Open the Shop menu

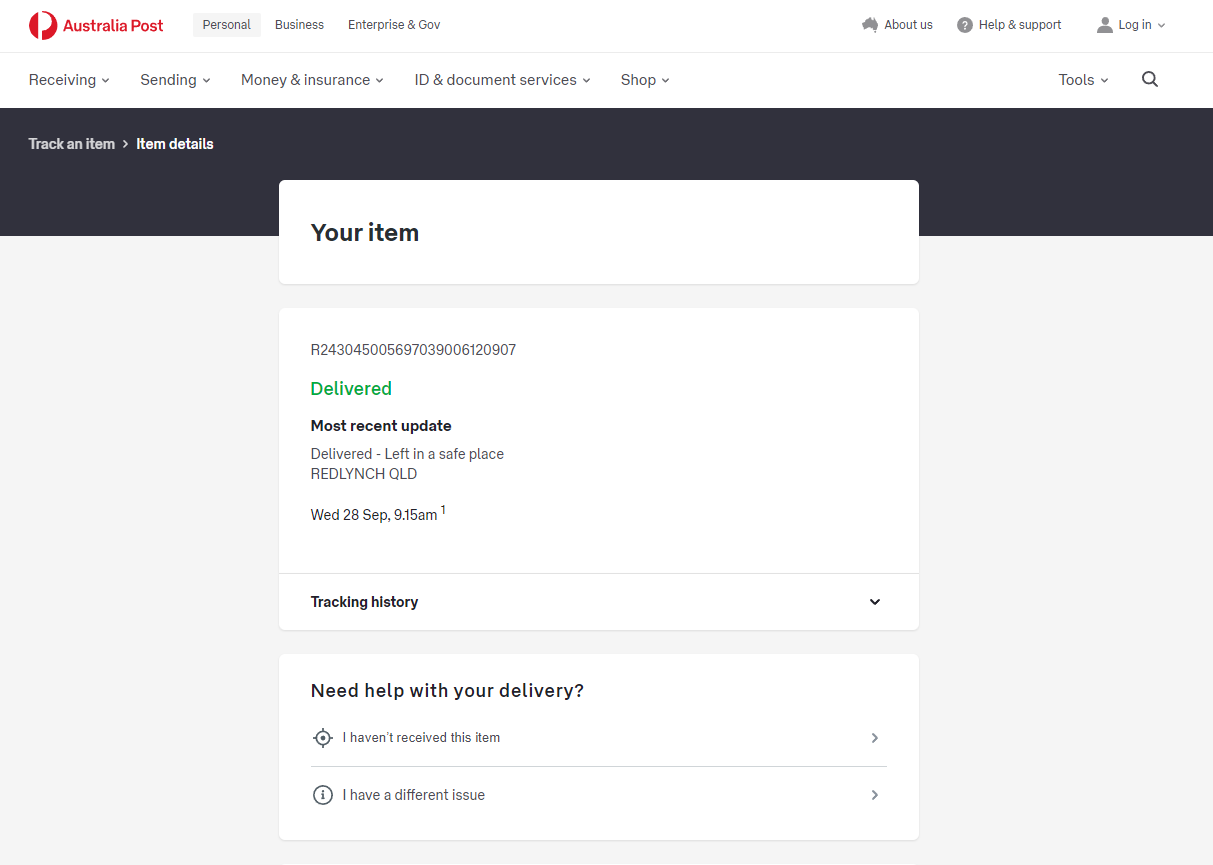coord(645,80)
